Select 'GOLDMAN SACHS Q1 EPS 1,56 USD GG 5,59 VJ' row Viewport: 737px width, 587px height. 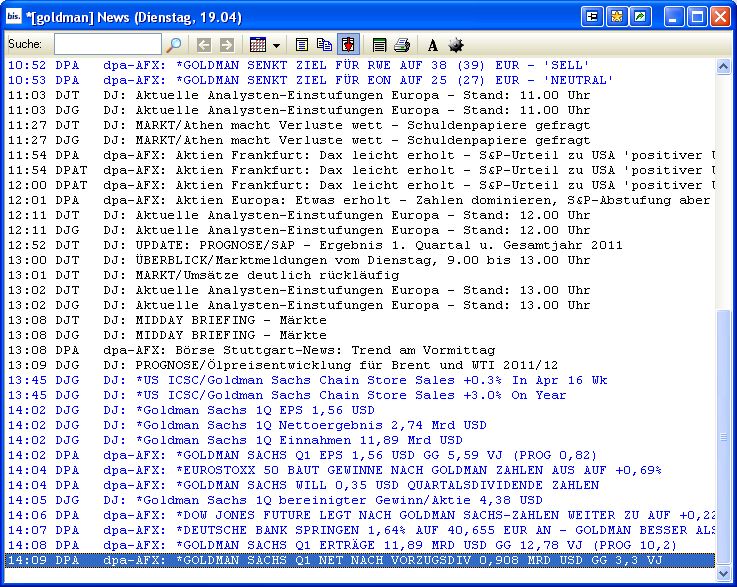point(361,455)
